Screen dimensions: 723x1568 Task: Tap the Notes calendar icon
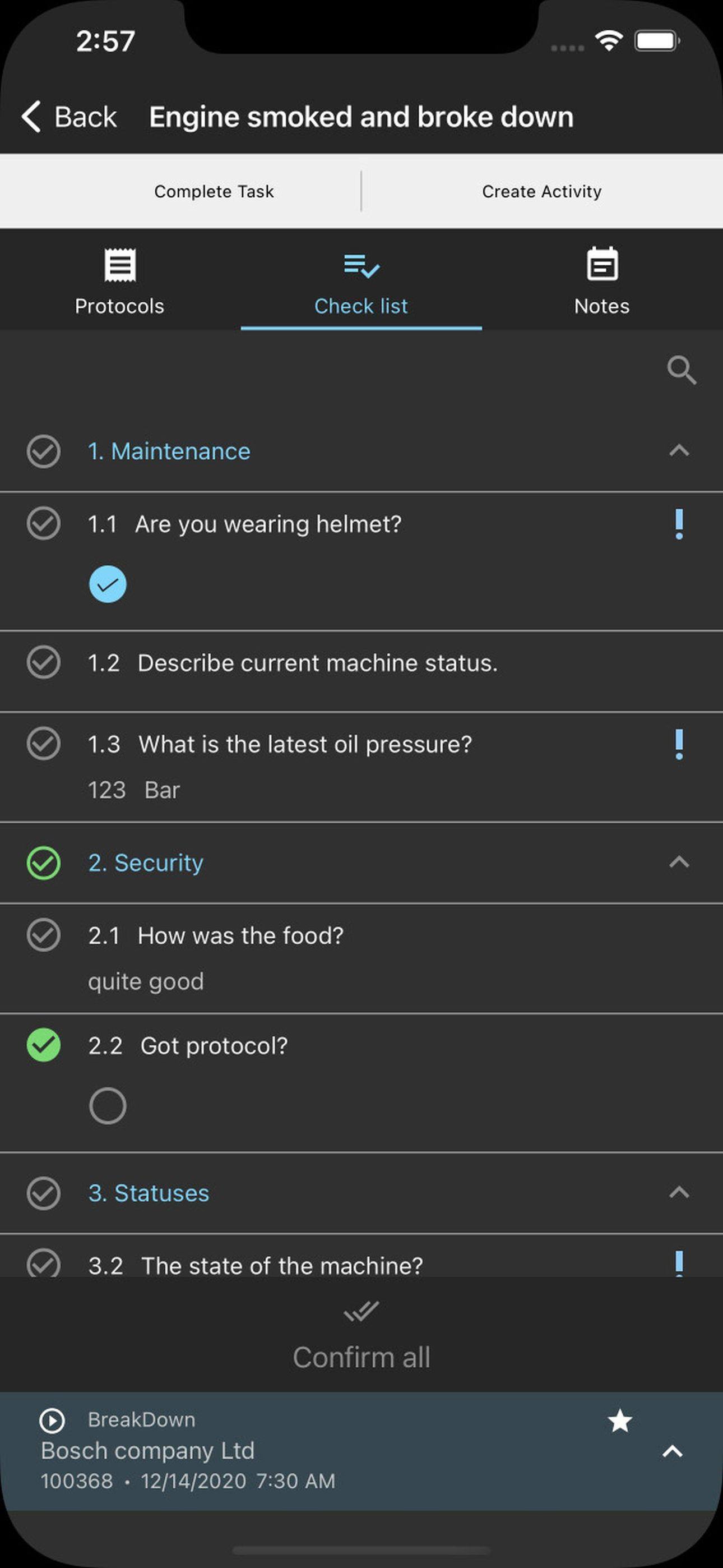(x=602, y=264)
